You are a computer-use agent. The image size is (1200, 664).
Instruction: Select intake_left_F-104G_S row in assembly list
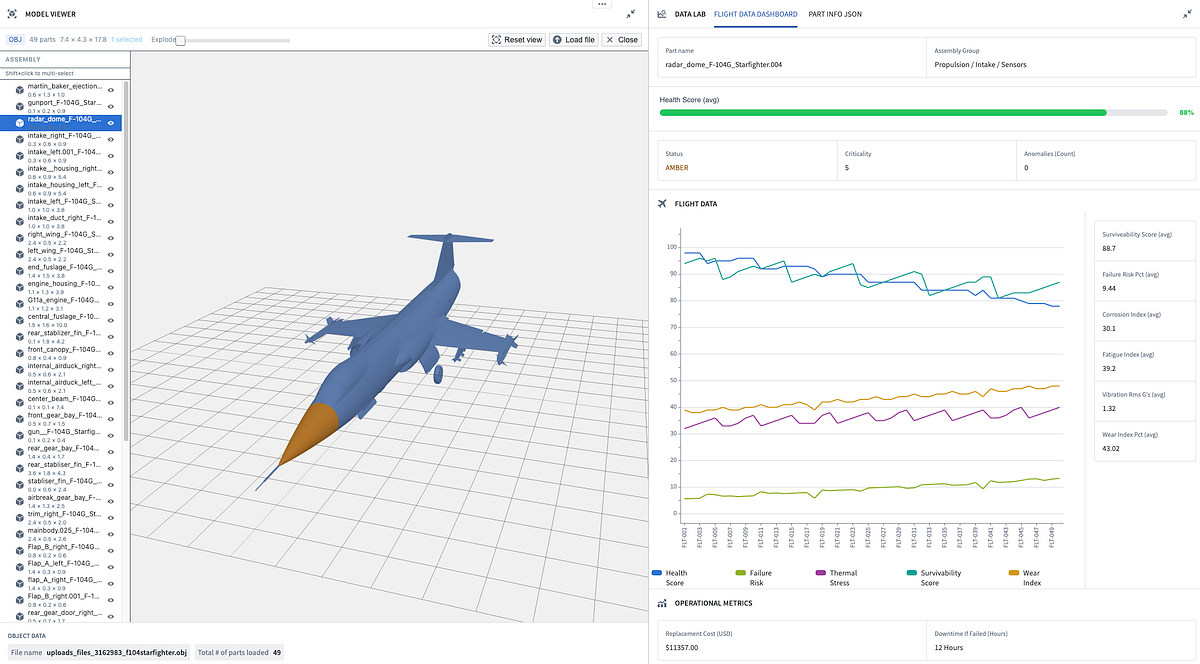[x=61, y=205]
